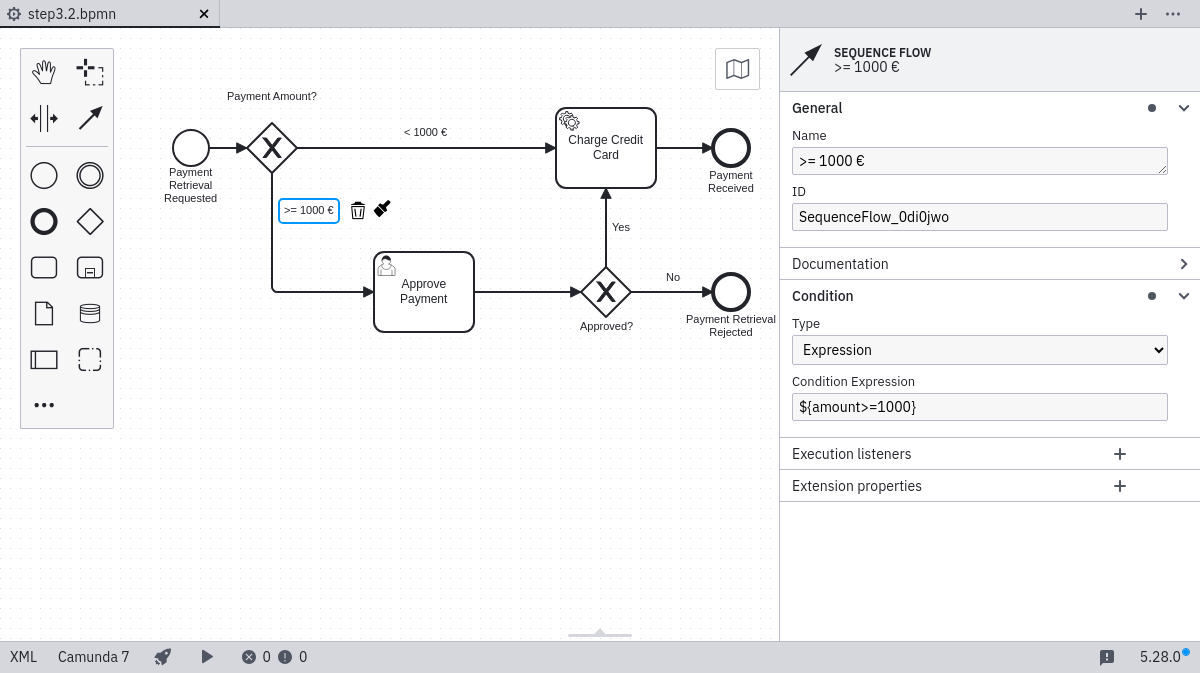
Task: Edit the ID field
Action: click(x=980, y=217)
